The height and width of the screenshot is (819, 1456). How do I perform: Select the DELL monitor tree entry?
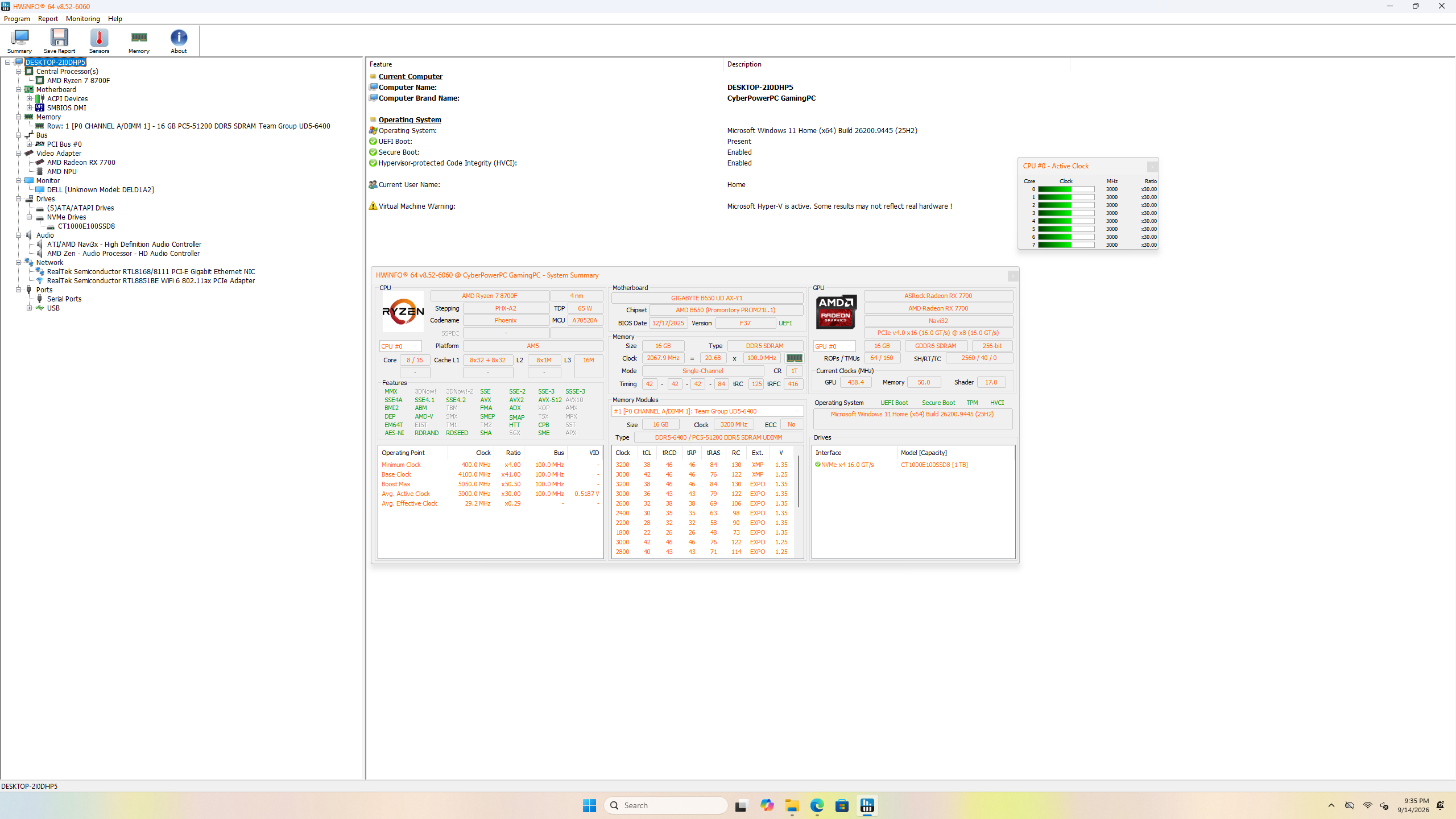point(100,190)
